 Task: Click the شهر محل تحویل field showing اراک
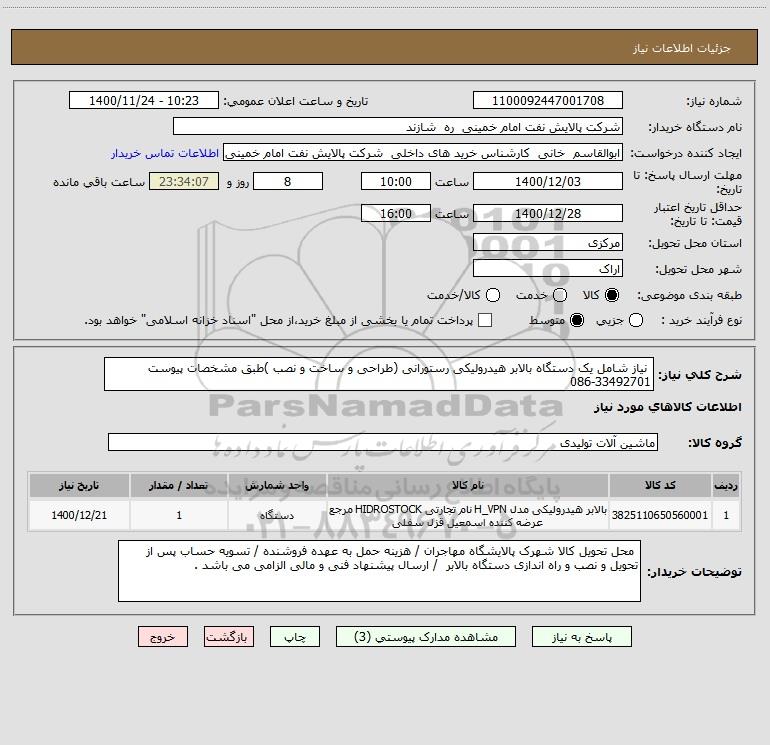coord(548,269)
